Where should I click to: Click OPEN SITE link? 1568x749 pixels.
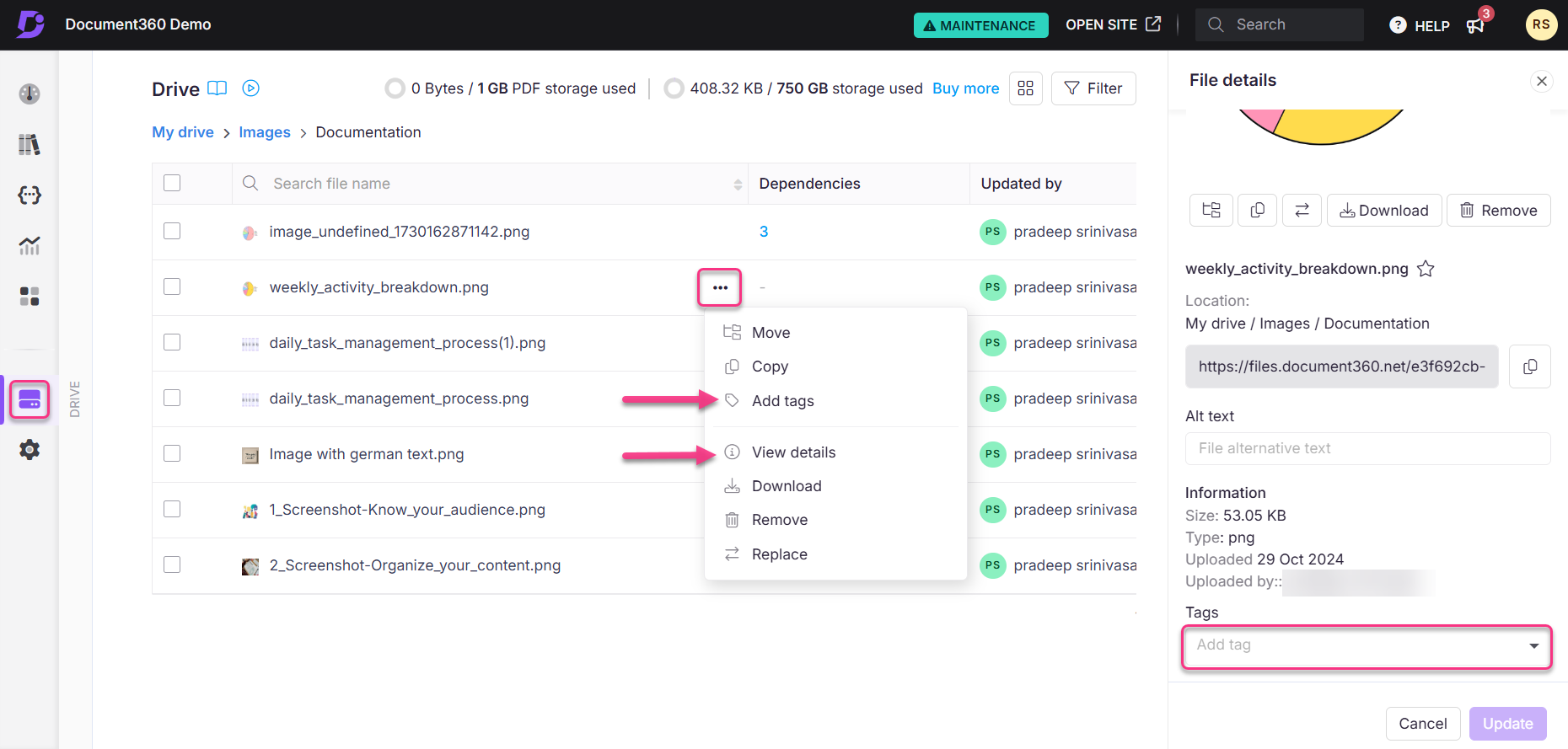click(x=1114, y=24)
